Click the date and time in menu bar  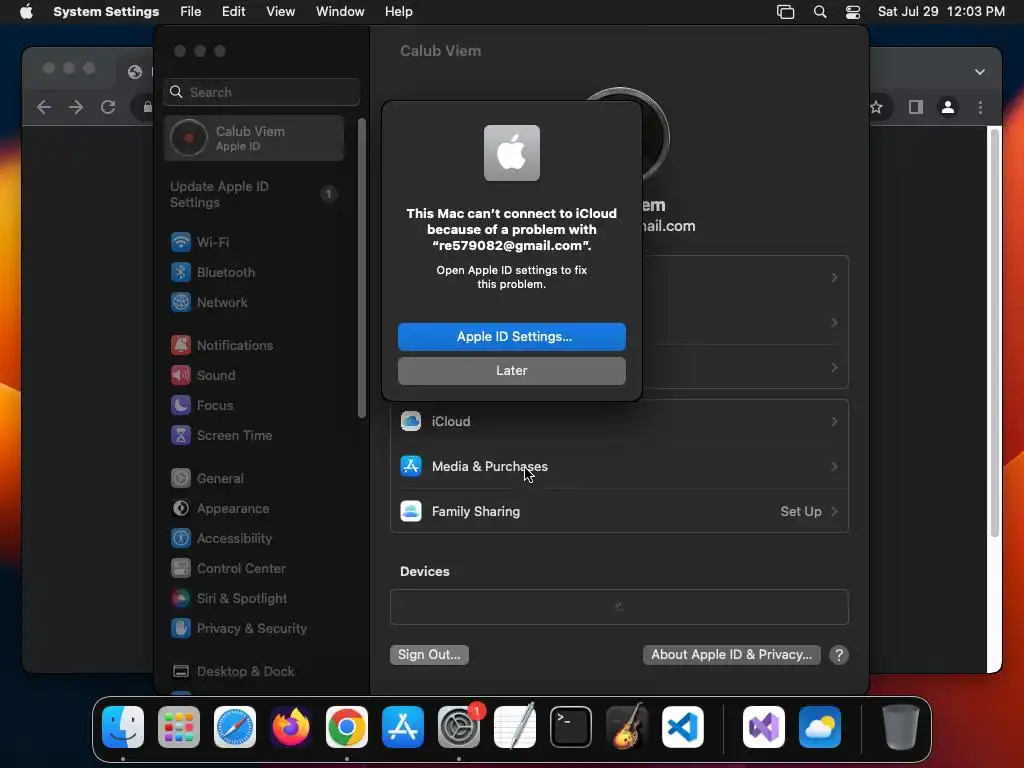click(x=941, y=12)
